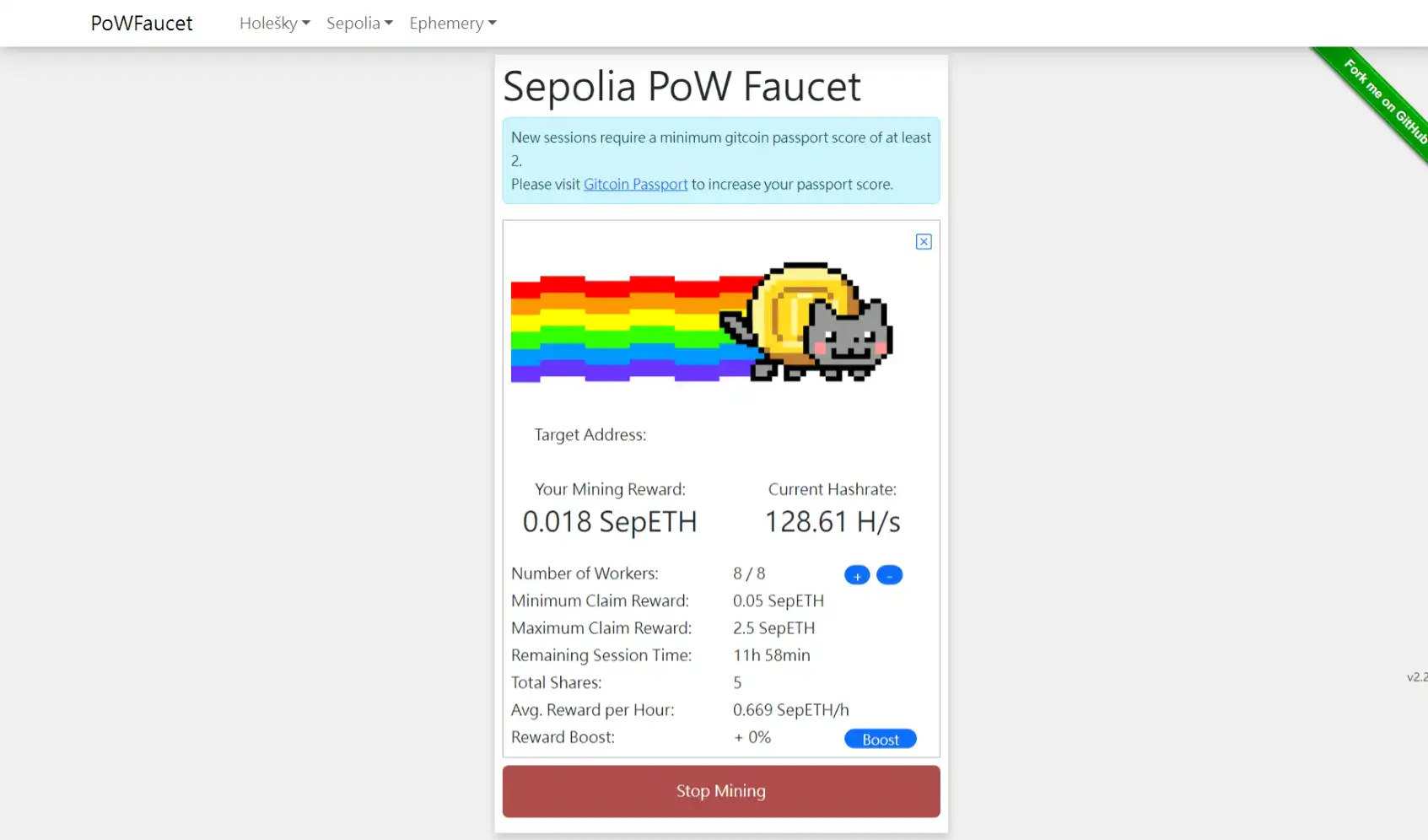The height and width of the screenshot is (840, 1428).
Task: Click the Boost reward button
Action: (x=881, y=739)
